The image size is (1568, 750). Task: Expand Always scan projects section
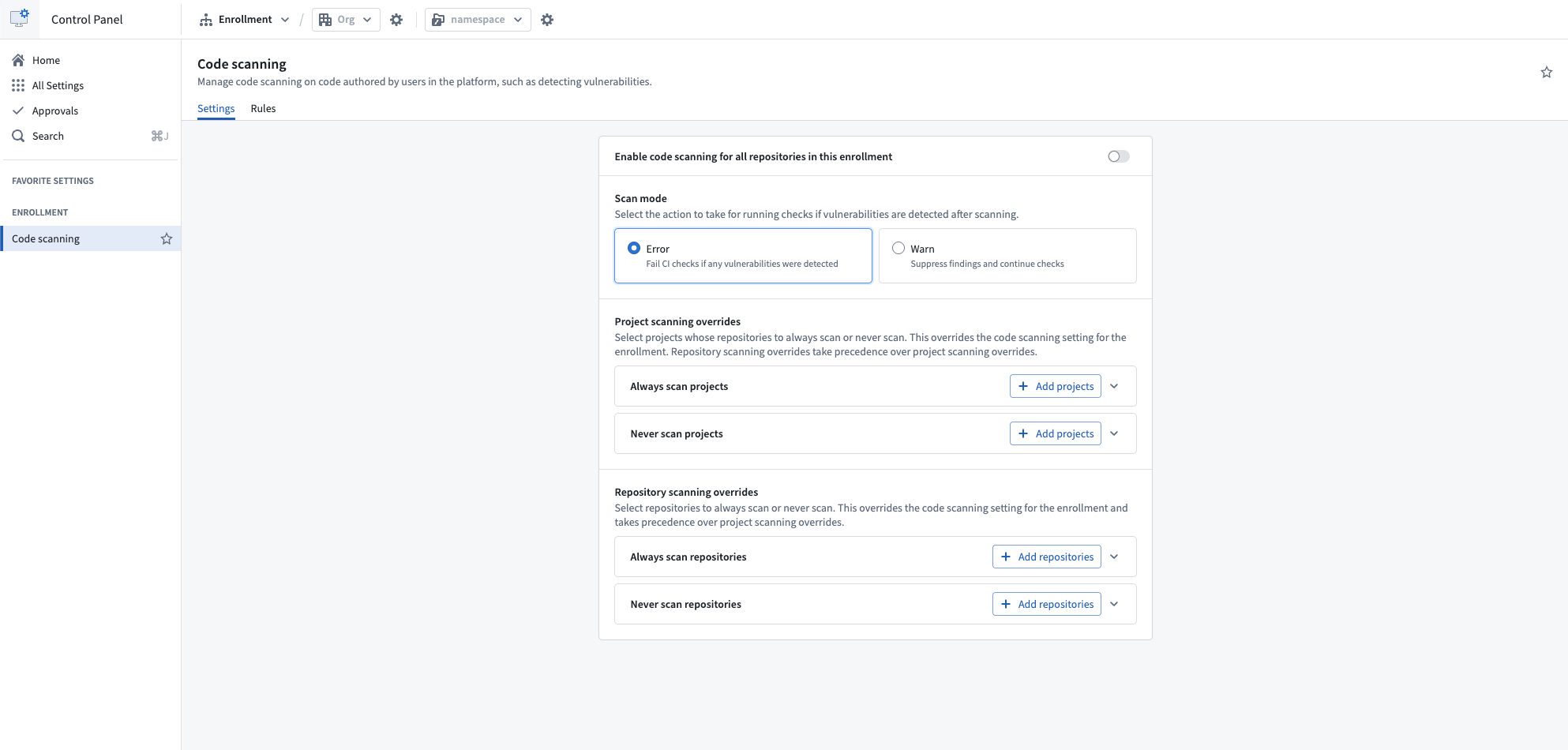(x=1114, y=386)
